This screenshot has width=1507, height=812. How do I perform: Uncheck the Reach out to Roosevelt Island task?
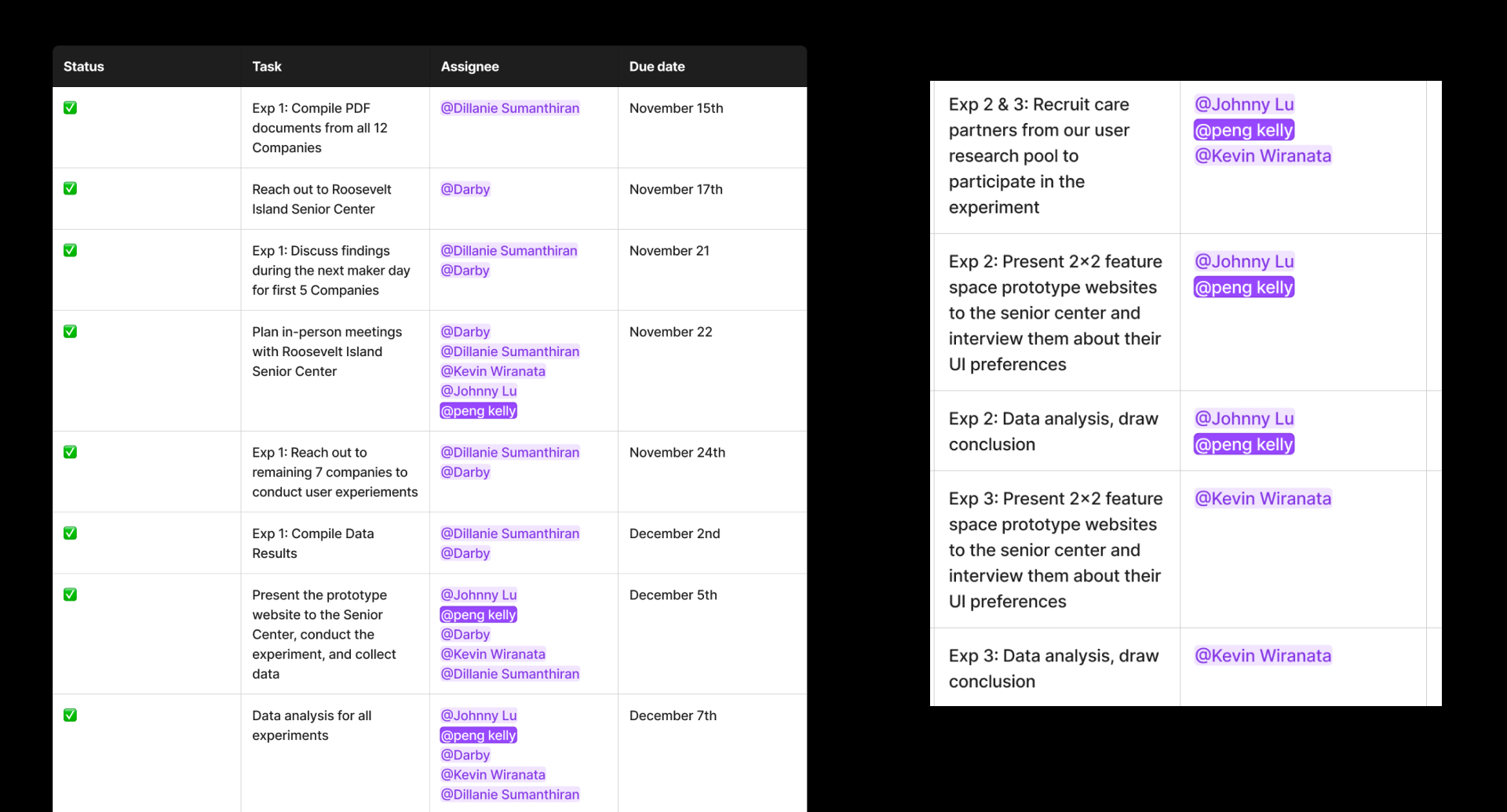pos(70,189)
